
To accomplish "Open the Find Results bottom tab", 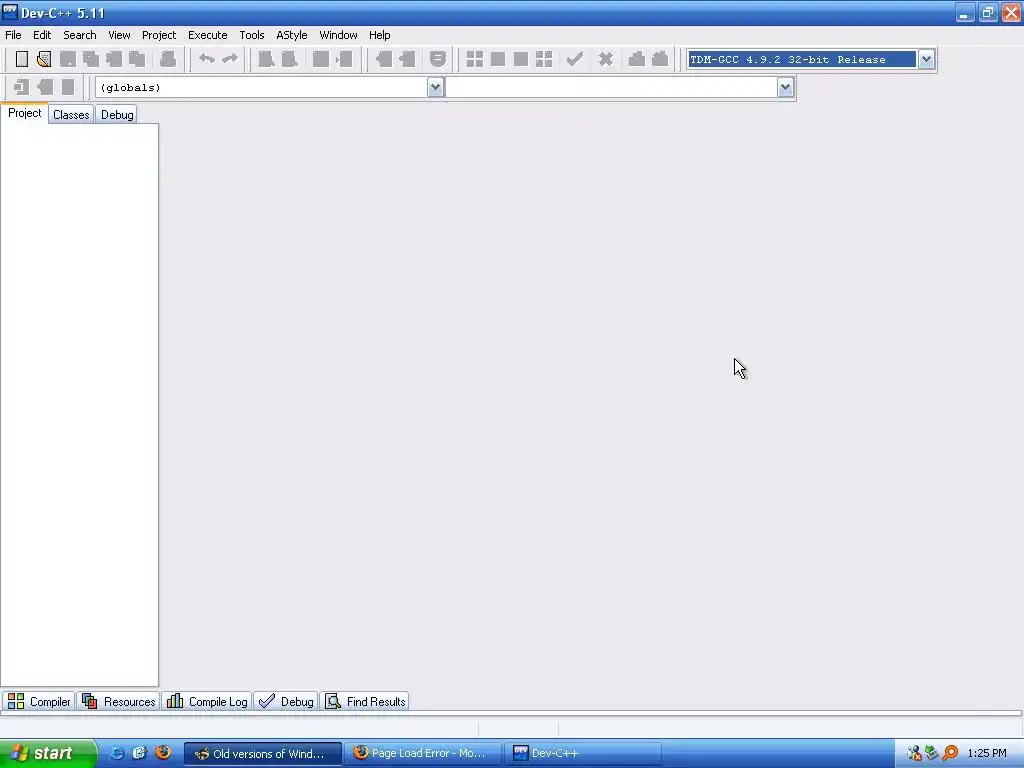I will coord(366,701).
